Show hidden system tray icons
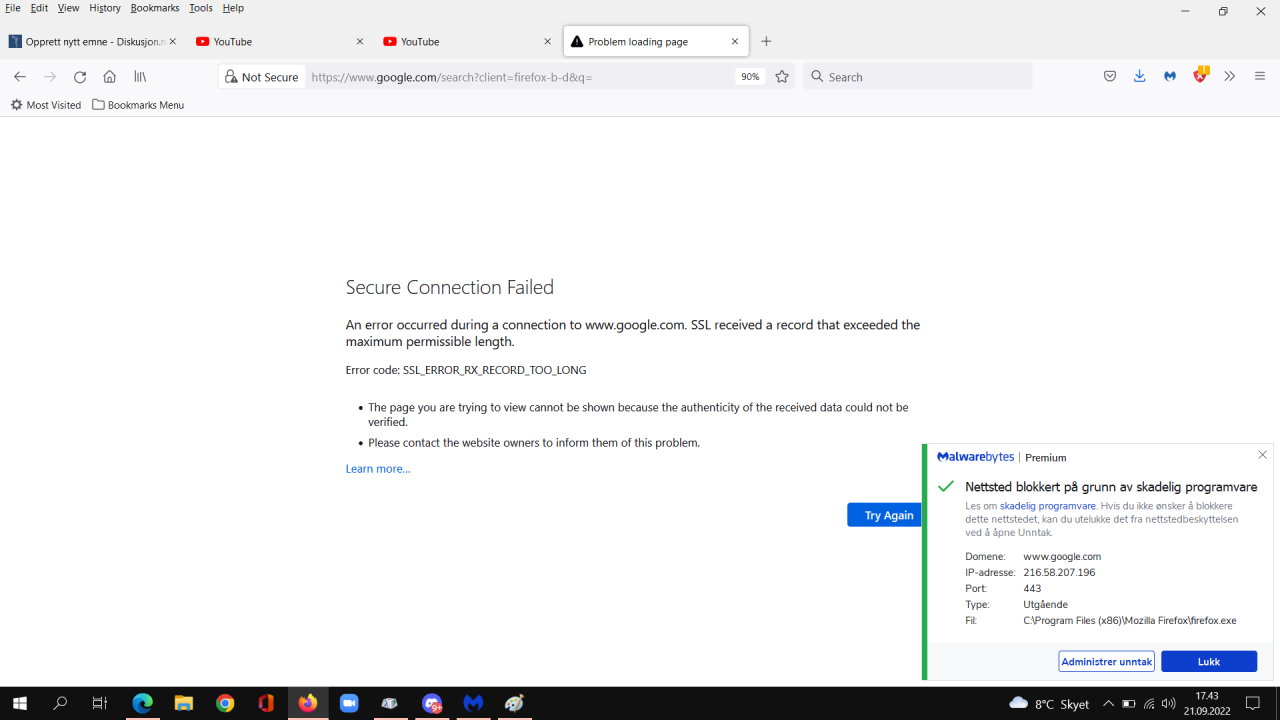This screenshot has width=1280, height=720. click(x=1108, y=704)
